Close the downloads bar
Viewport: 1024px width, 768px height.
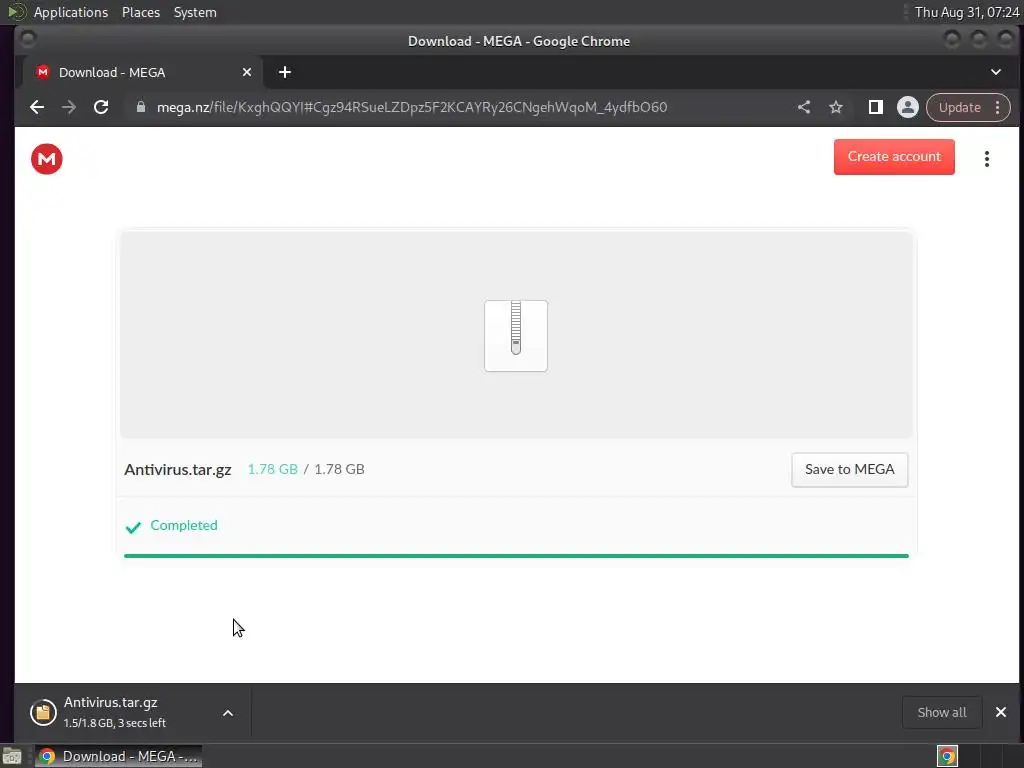[x=1000, y=712]
